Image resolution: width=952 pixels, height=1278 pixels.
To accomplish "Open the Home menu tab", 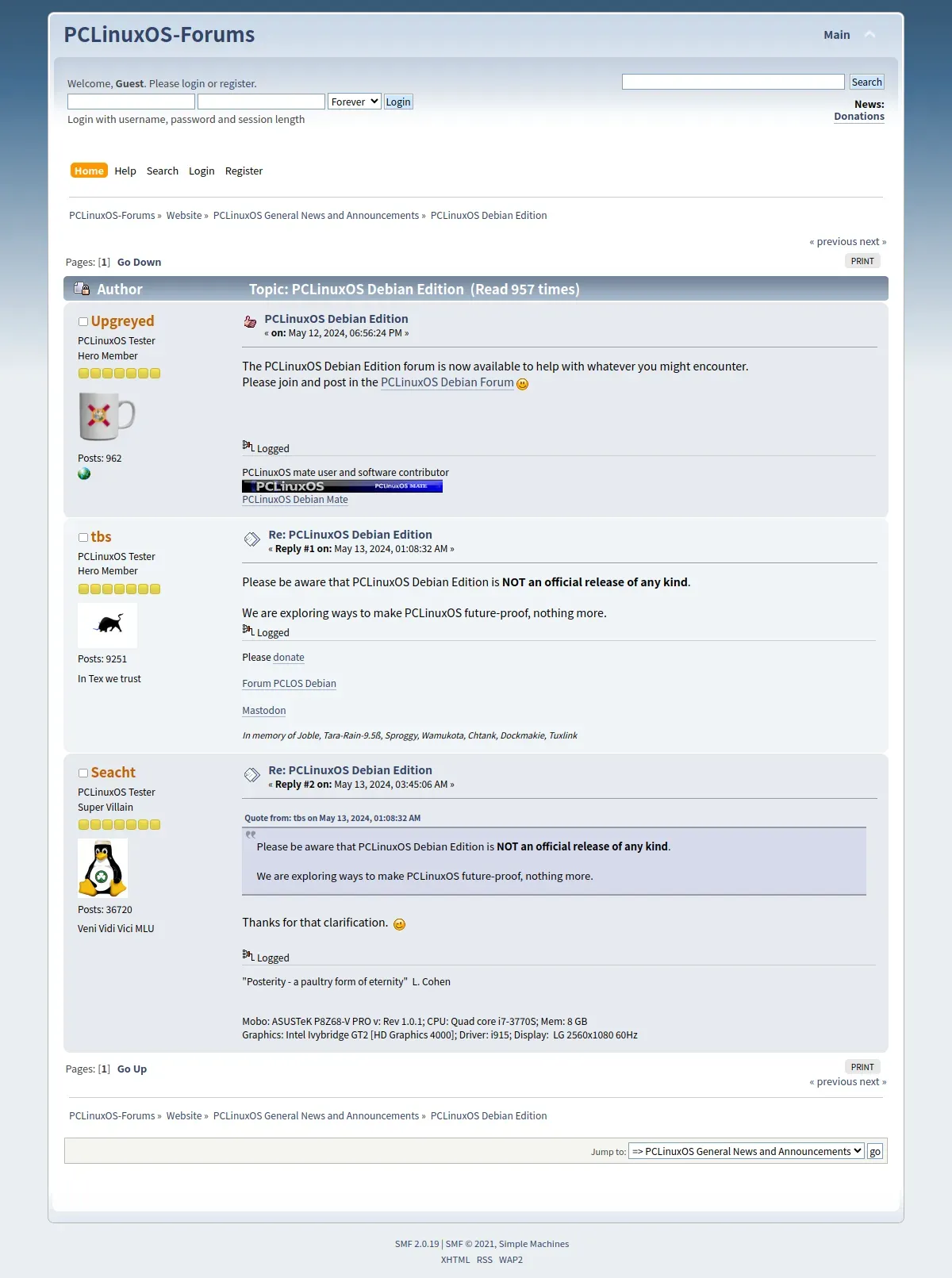I will (89, 171).
